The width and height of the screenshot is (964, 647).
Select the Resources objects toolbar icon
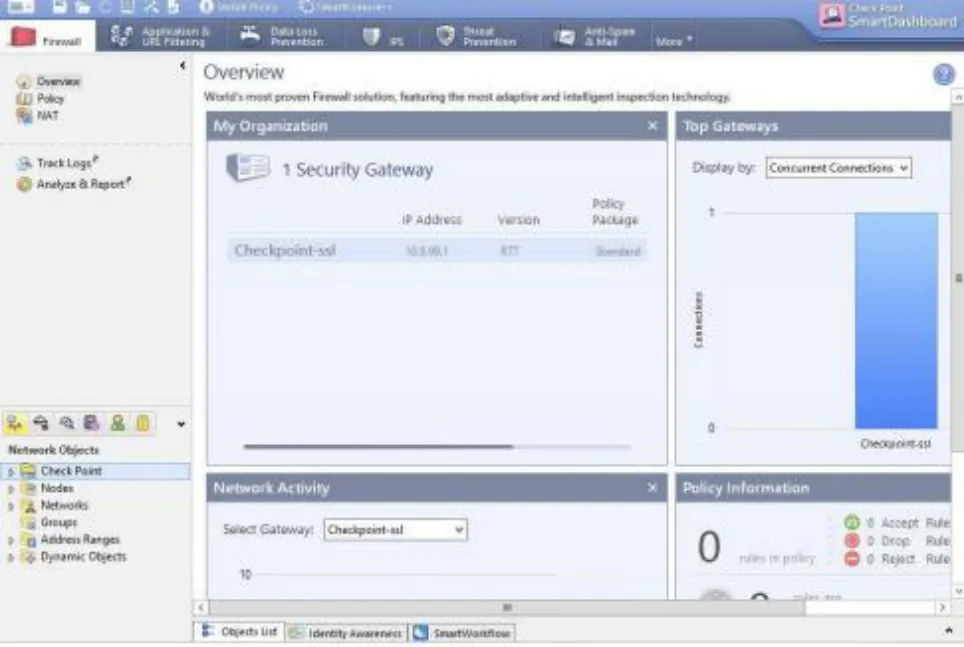[66, 423]
